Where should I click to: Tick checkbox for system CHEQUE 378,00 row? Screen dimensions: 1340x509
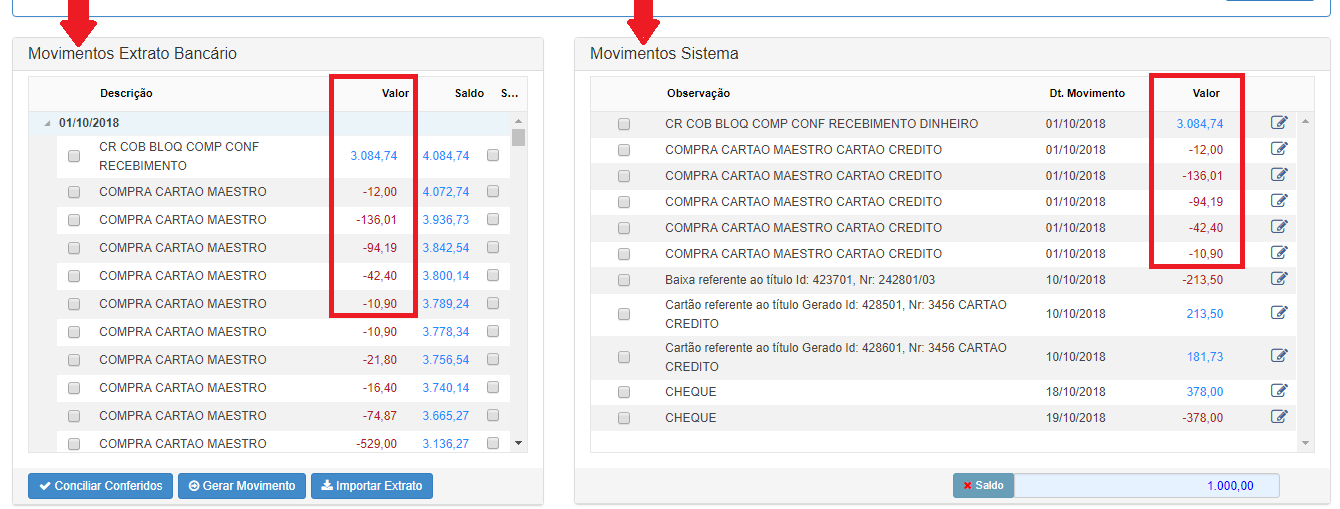click(x=624, y=392)
